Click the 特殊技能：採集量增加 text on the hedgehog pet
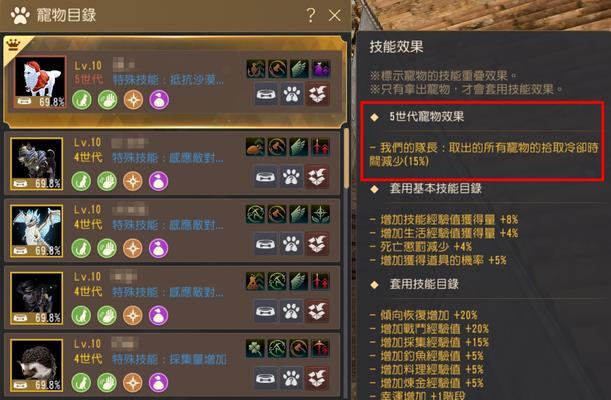Screen dimensions: 611x400 point(170,359)
